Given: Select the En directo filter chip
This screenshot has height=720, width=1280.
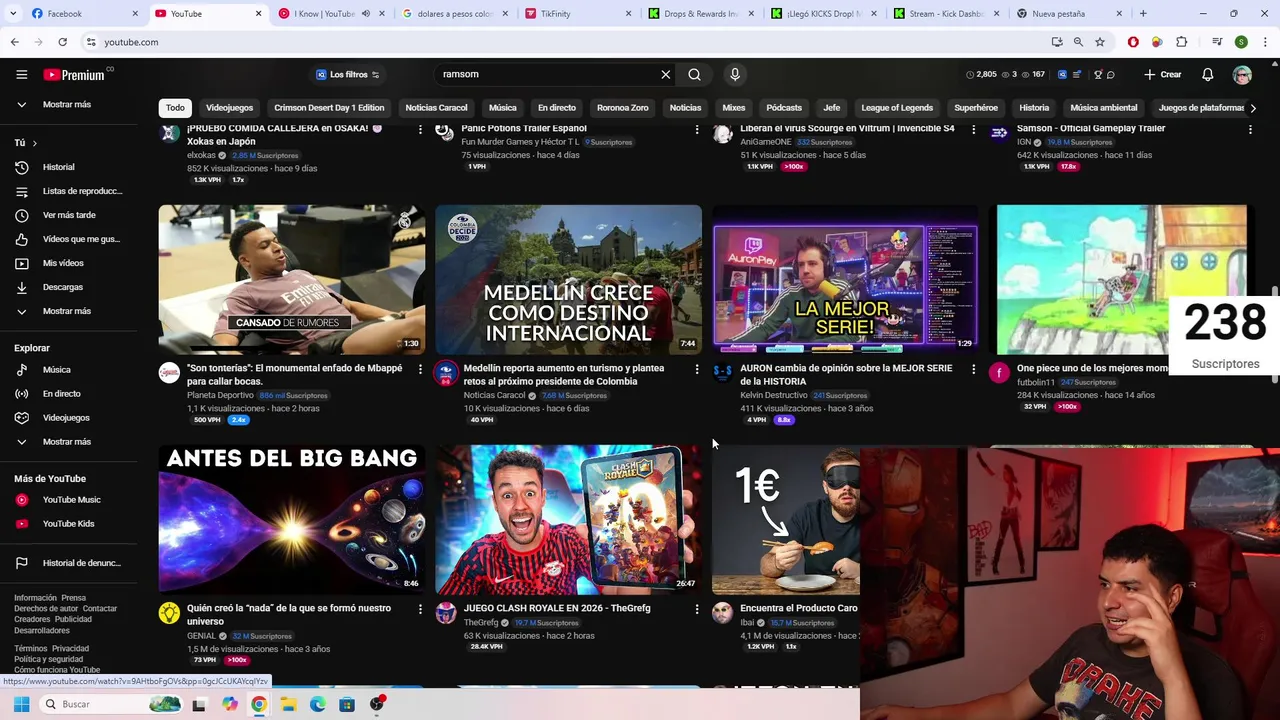Looking at the screenshot, I should pos(557,107).
